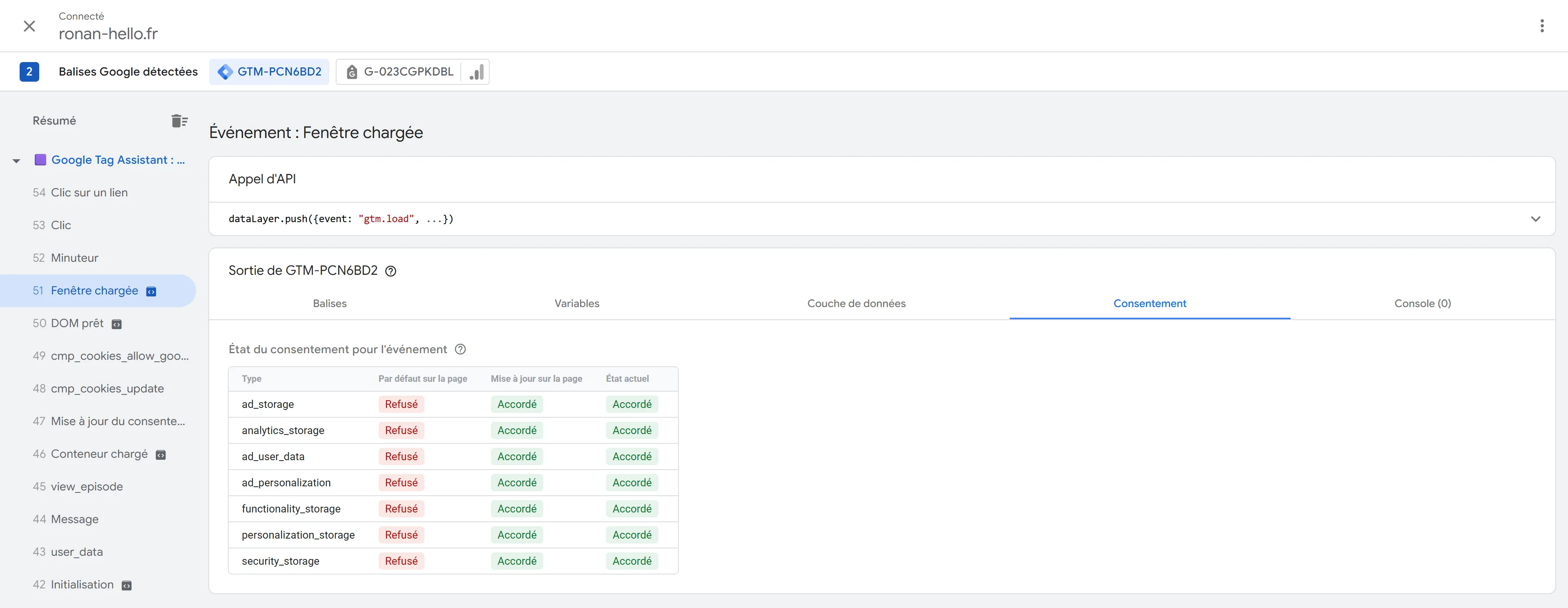Click the lock icon beside G-023CGPKDBL
Viewport: 1568px width, 608px height.
point(352,72)
